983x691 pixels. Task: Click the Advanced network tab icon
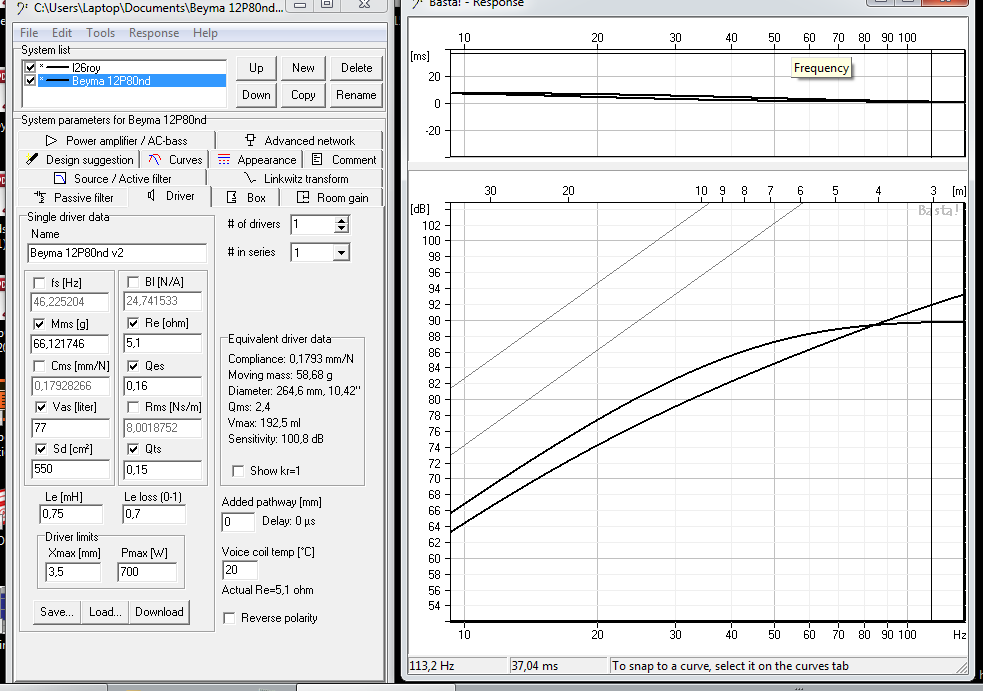[x=249, y=141]
